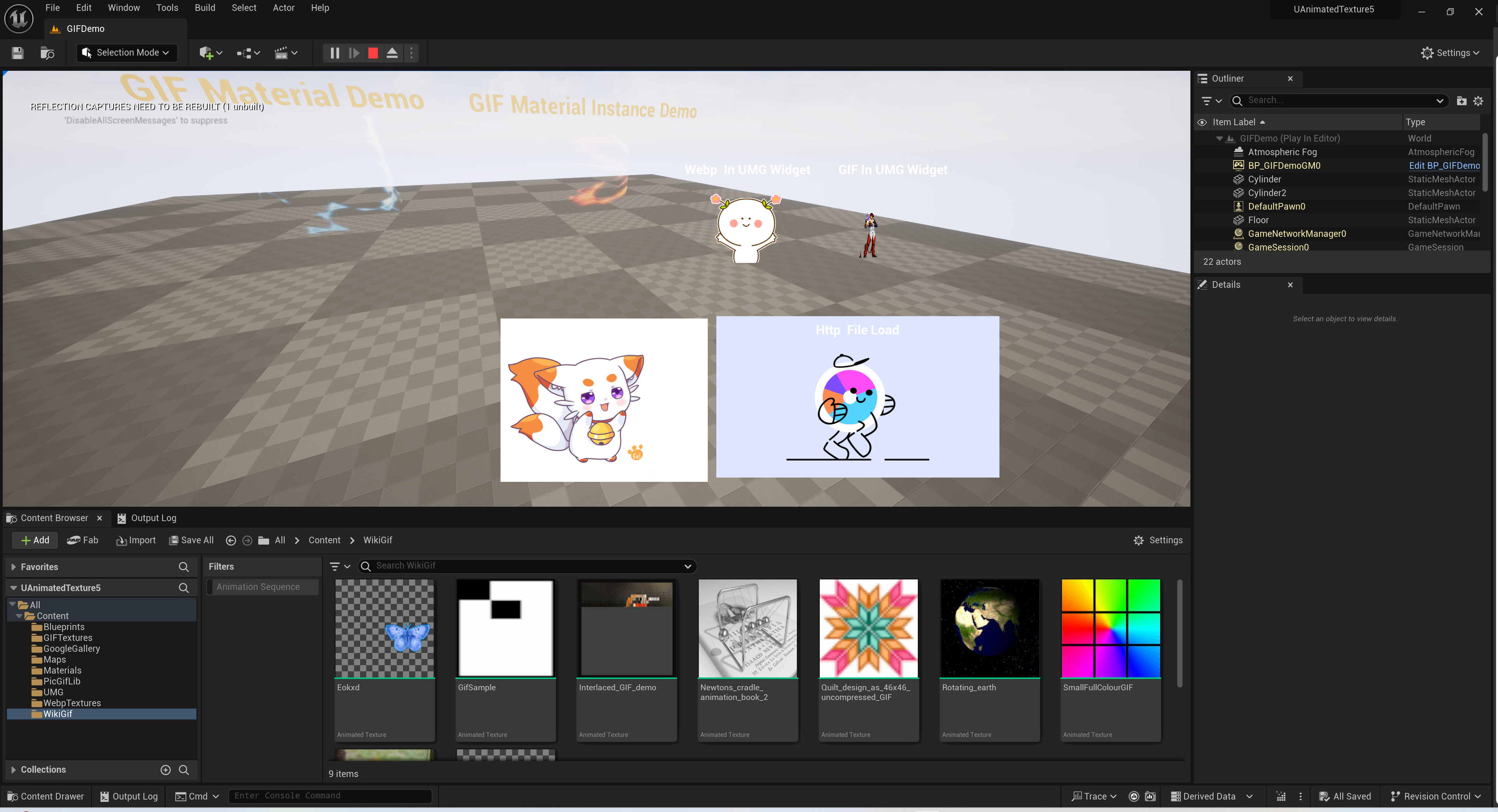The image size is (1498, 812).
Task: Select the Atmospheric Fog actor
Action: [x=1282, y=152]
